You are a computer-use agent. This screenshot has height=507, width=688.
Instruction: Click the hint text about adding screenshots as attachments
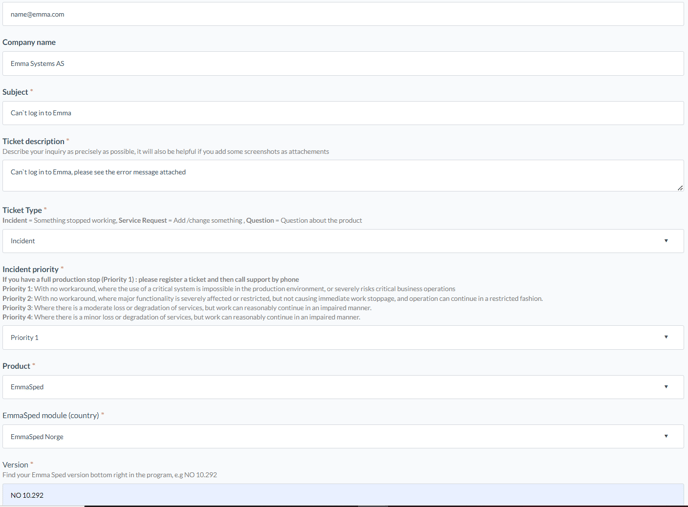(165, 151)
